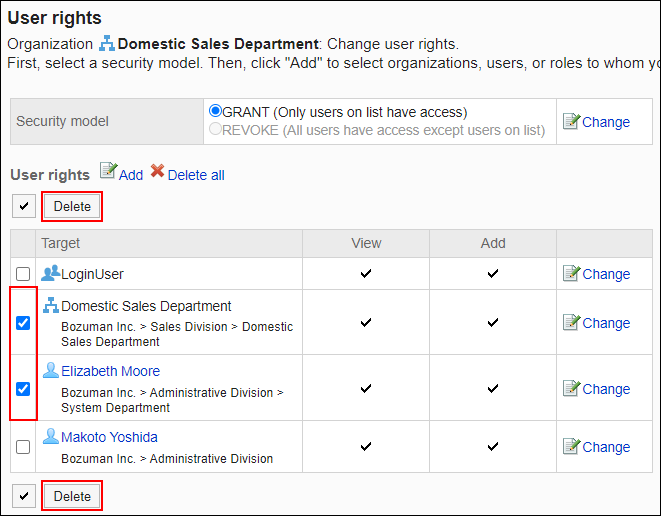Click the Delete button above the table
This screenshot has width=661, height=516.
[72, 206]
